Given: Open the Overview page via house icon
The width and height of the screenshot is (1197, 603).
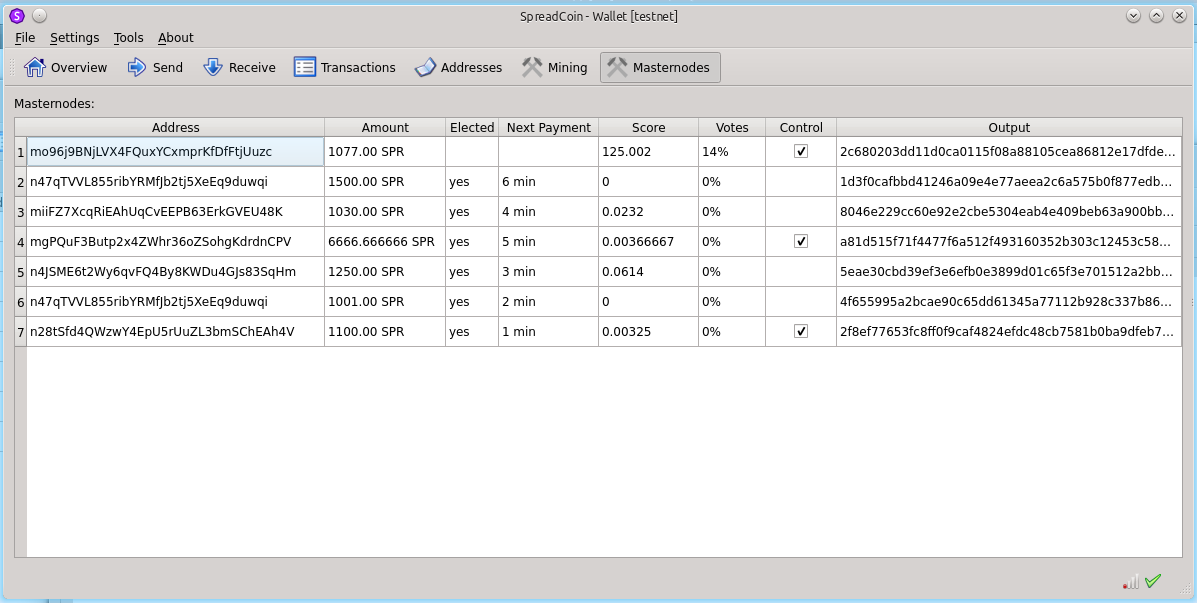Looking at the screenshot, I should [34, 67].
